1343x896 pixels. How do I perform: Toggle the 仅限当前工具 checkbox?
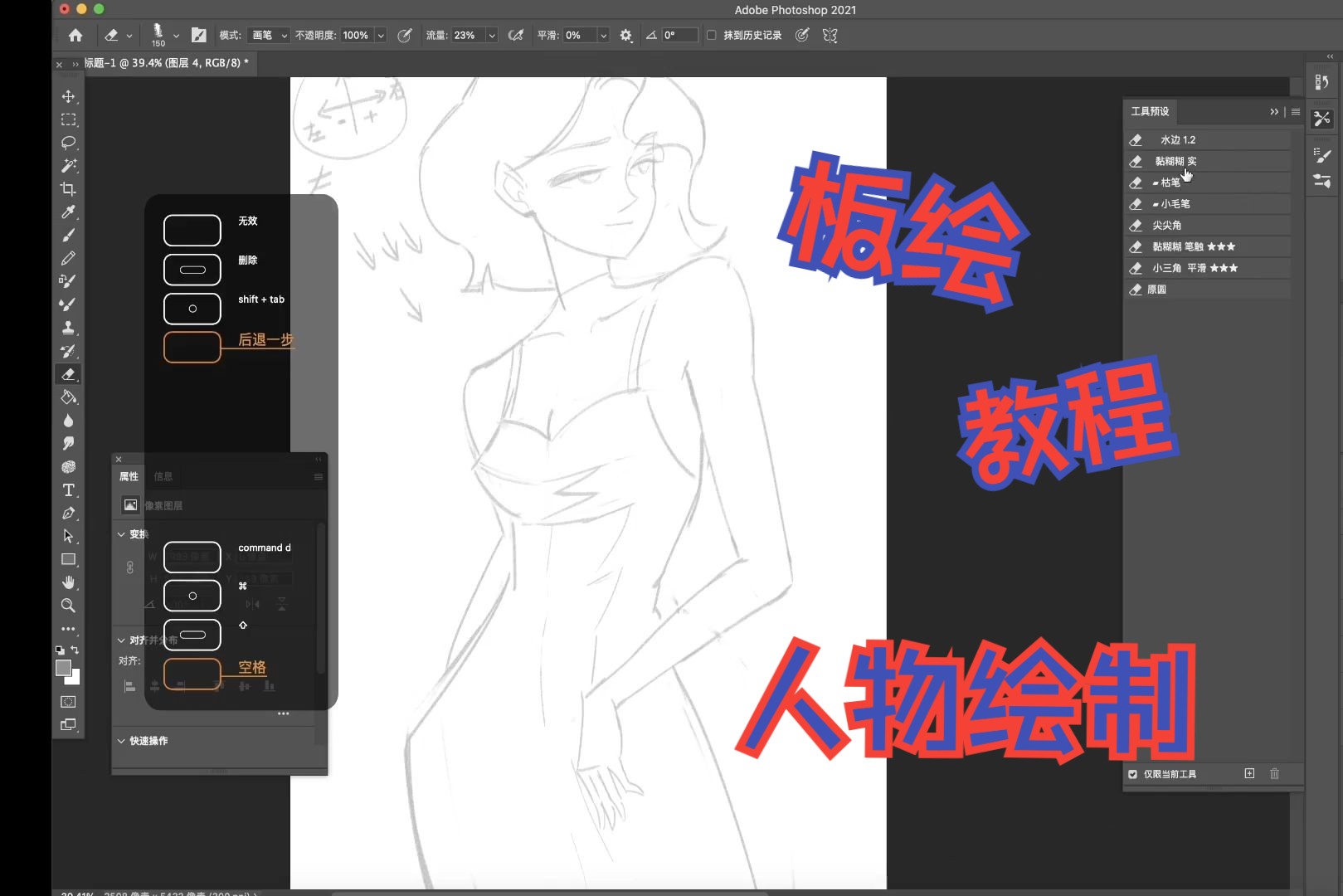1132,773
